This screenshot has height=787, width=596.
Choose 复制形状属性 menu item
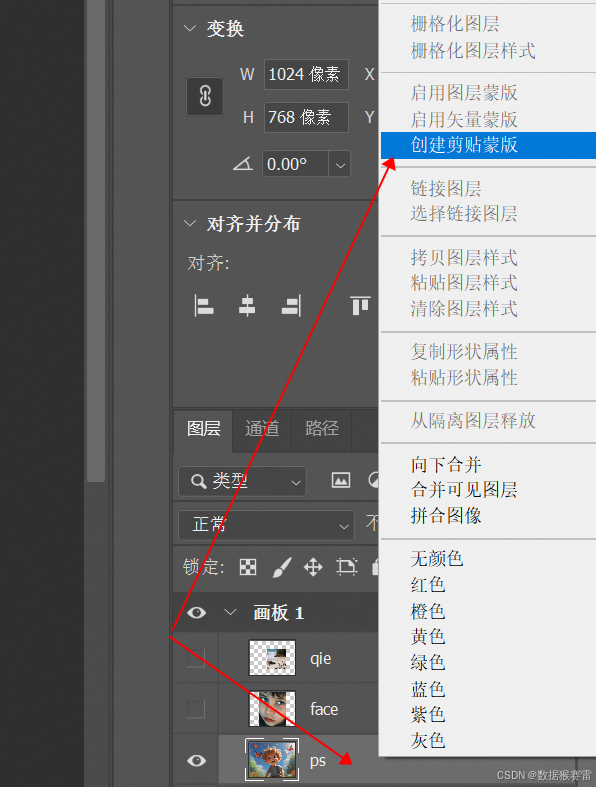[x=464, y=352]
